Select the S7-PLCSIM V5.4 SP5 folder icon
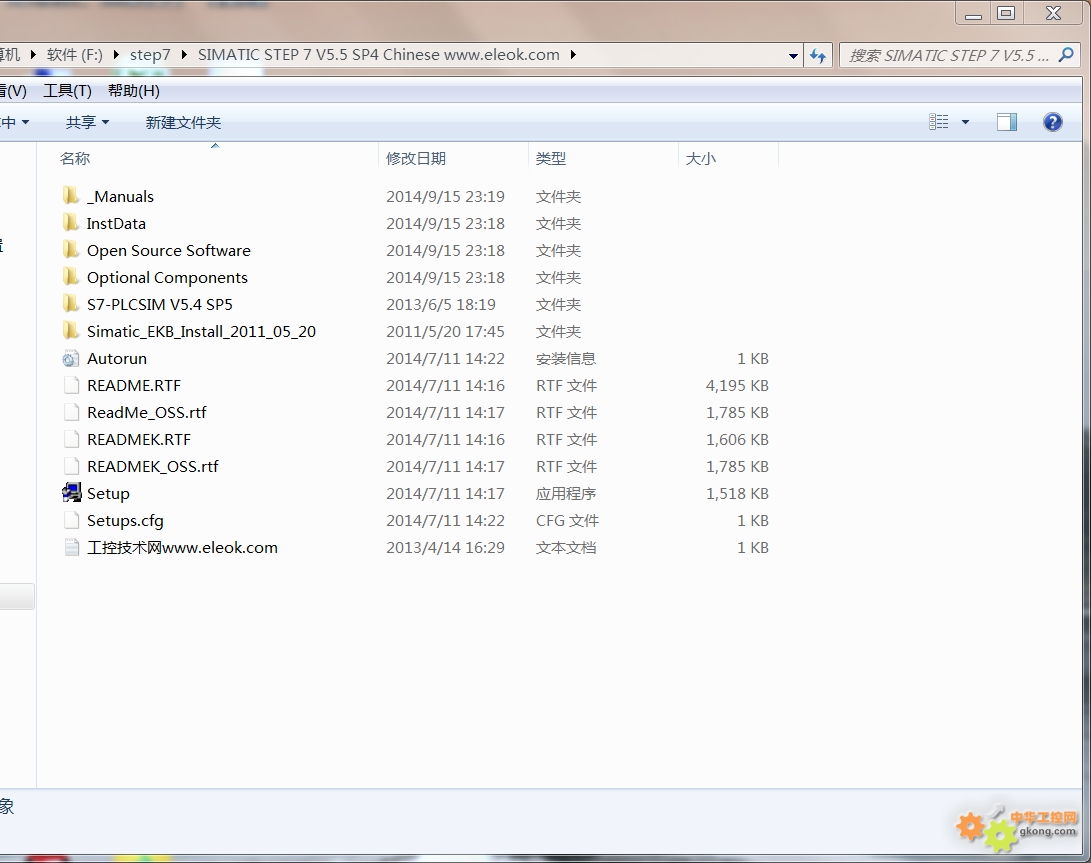Screen dimensions: 1091x863 point(70,305)
